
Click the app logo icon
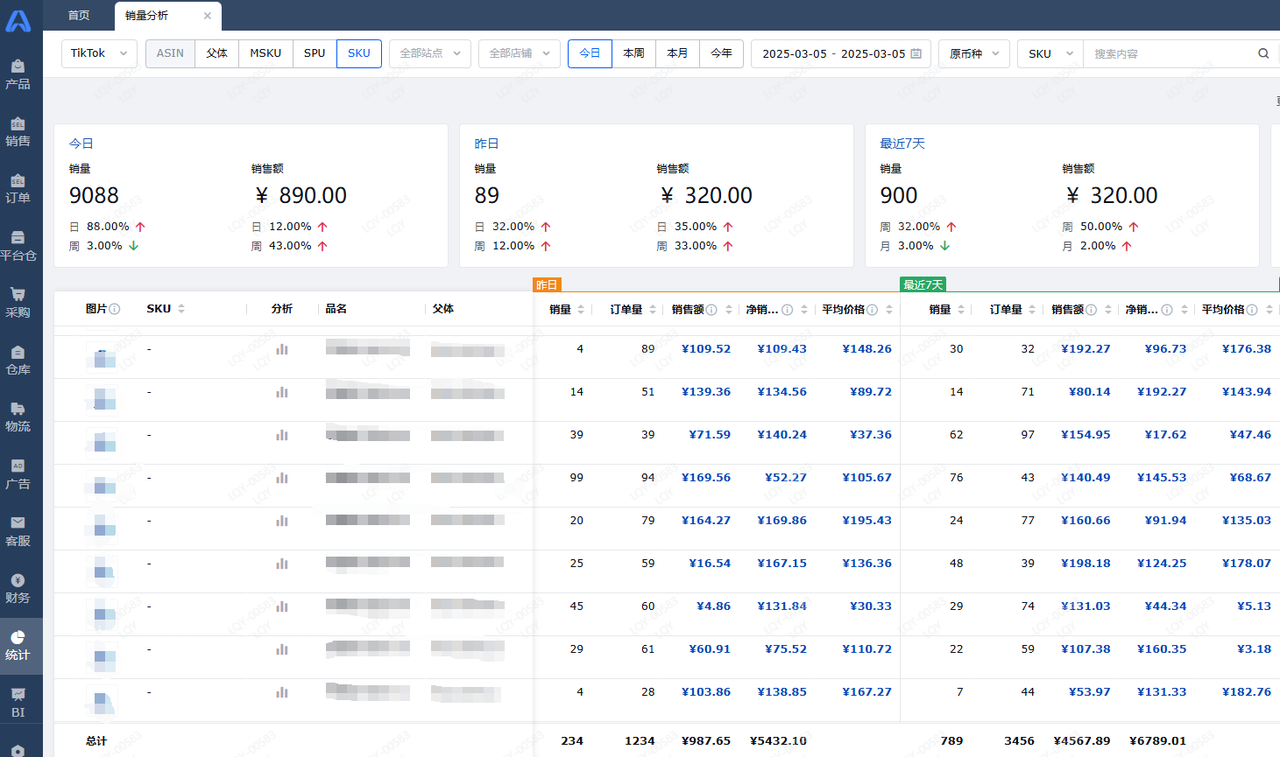click(18, 19)
